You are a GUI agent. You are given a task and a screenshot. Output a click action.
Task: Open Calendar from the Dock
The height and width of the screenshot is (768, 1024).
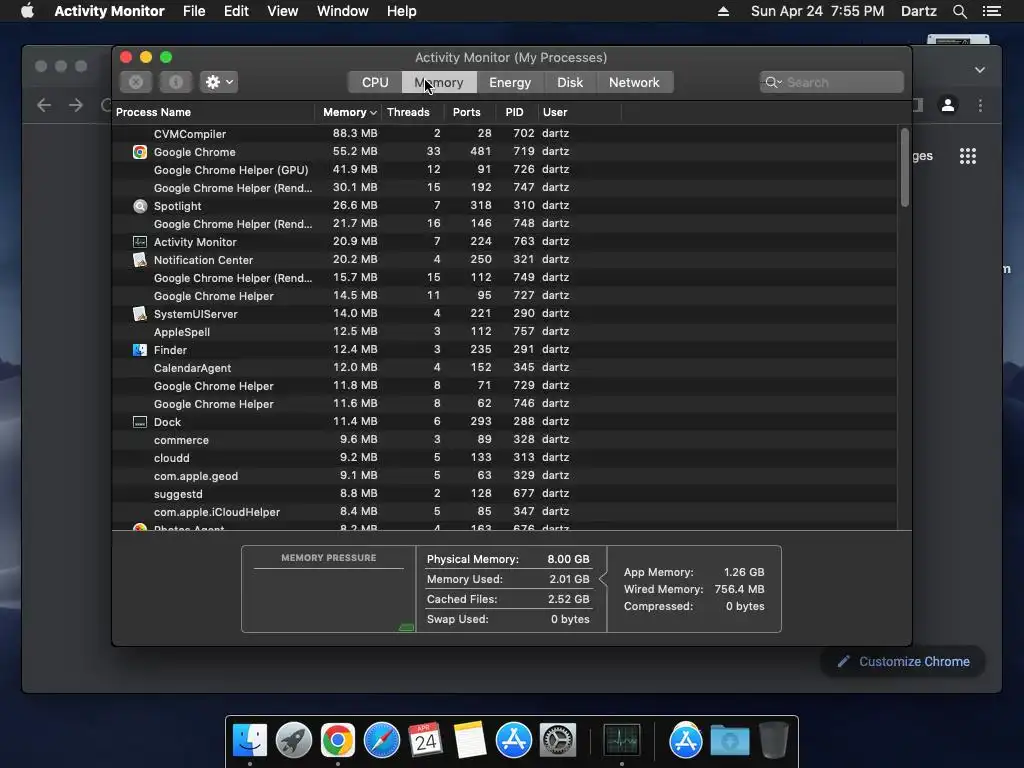(425, 740)
